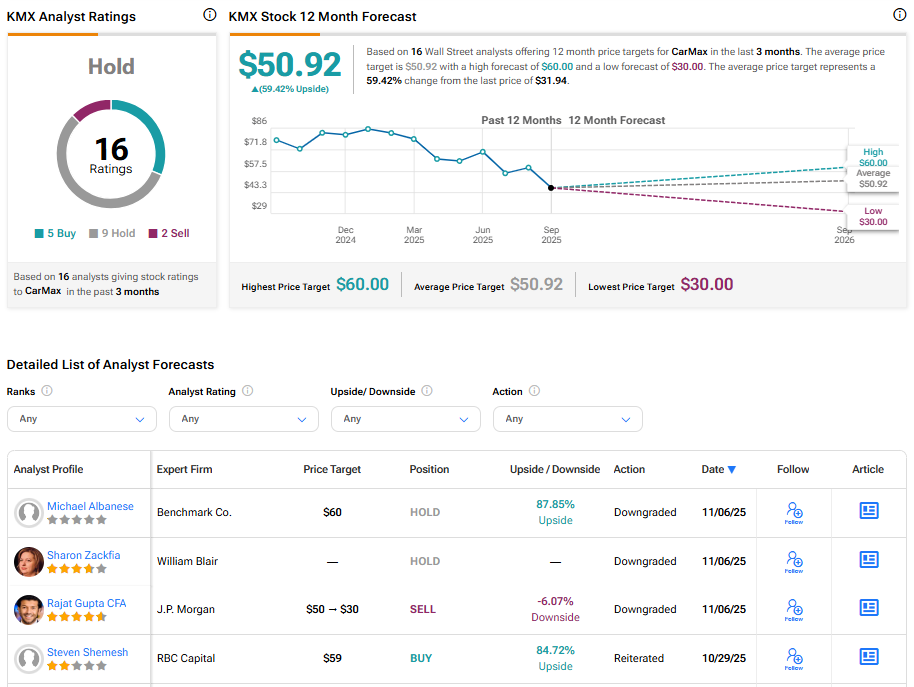Expand the Action filter dropdown

568,419
